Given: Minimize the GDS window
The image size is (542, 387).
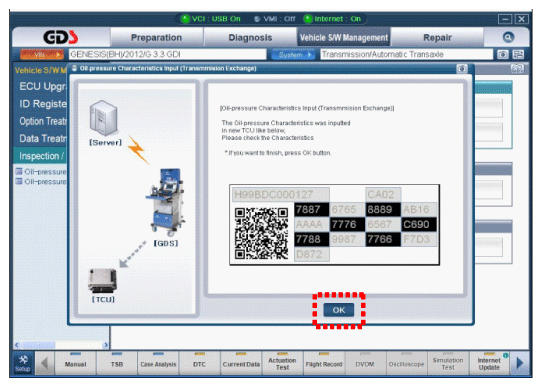Looking at the screenshot, I should point(505,19).
